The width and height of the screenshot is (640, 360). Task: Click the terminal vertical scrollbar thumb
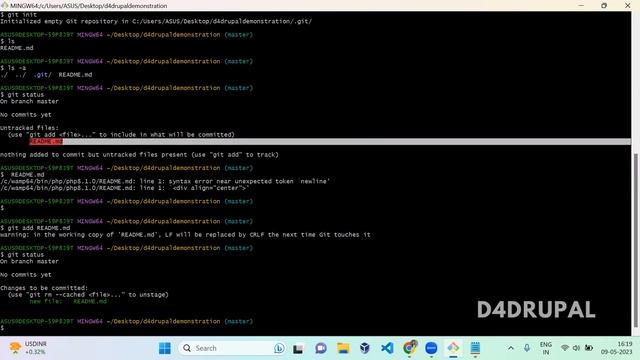click(635, 240)
